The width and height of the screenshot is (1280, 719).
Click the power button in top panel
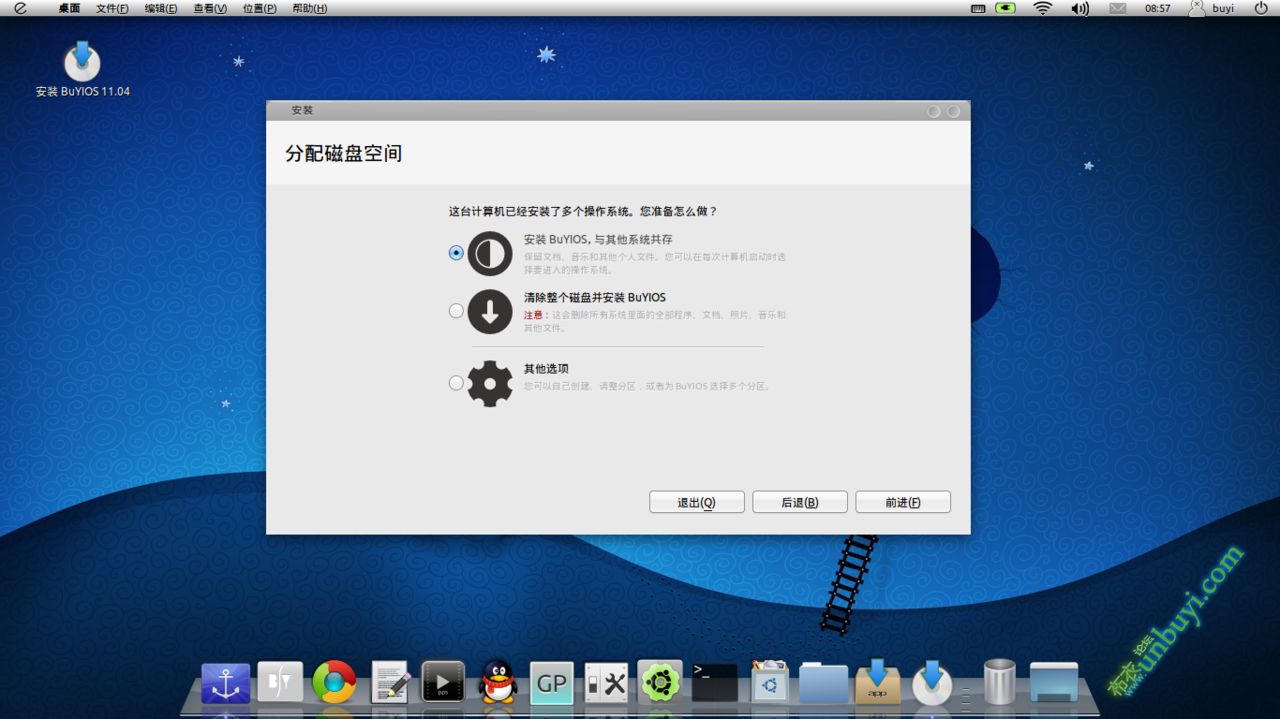(x=1261, y=8)
